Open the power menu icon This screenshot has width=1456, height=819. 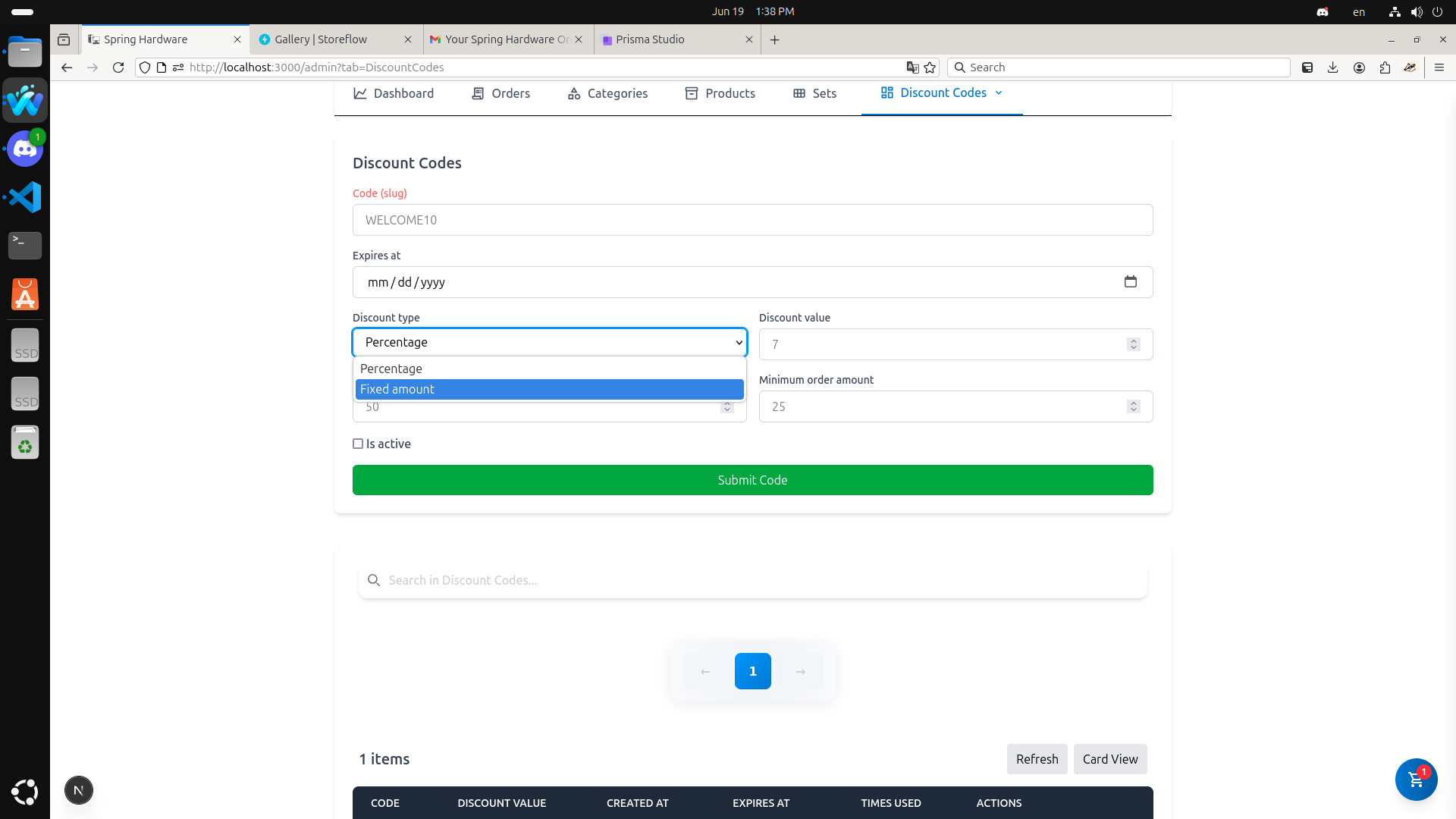1437,11
